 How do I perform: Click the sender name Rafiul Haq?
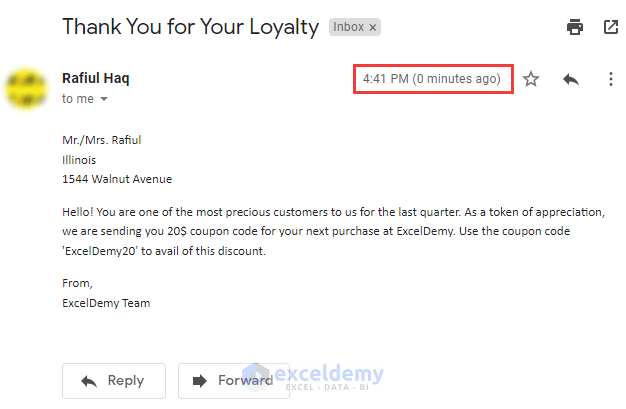[x=96, y=78]
